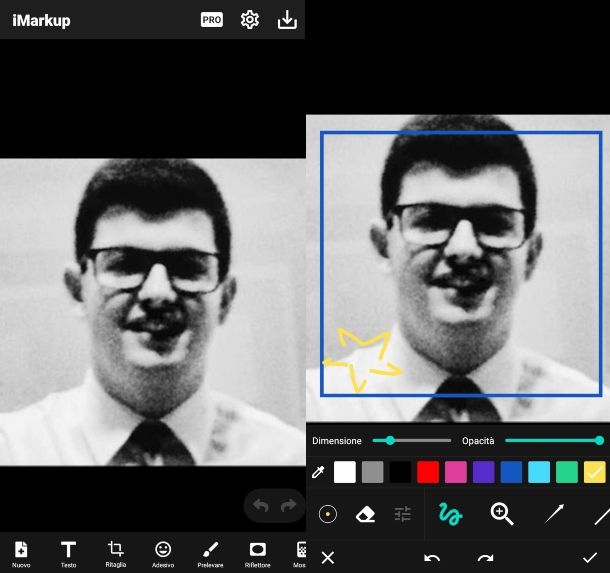Screen dimensions: 610x573
Task: Choose the selected yellow color swatch
Action: pyautogui.click(x=595, y=472)
